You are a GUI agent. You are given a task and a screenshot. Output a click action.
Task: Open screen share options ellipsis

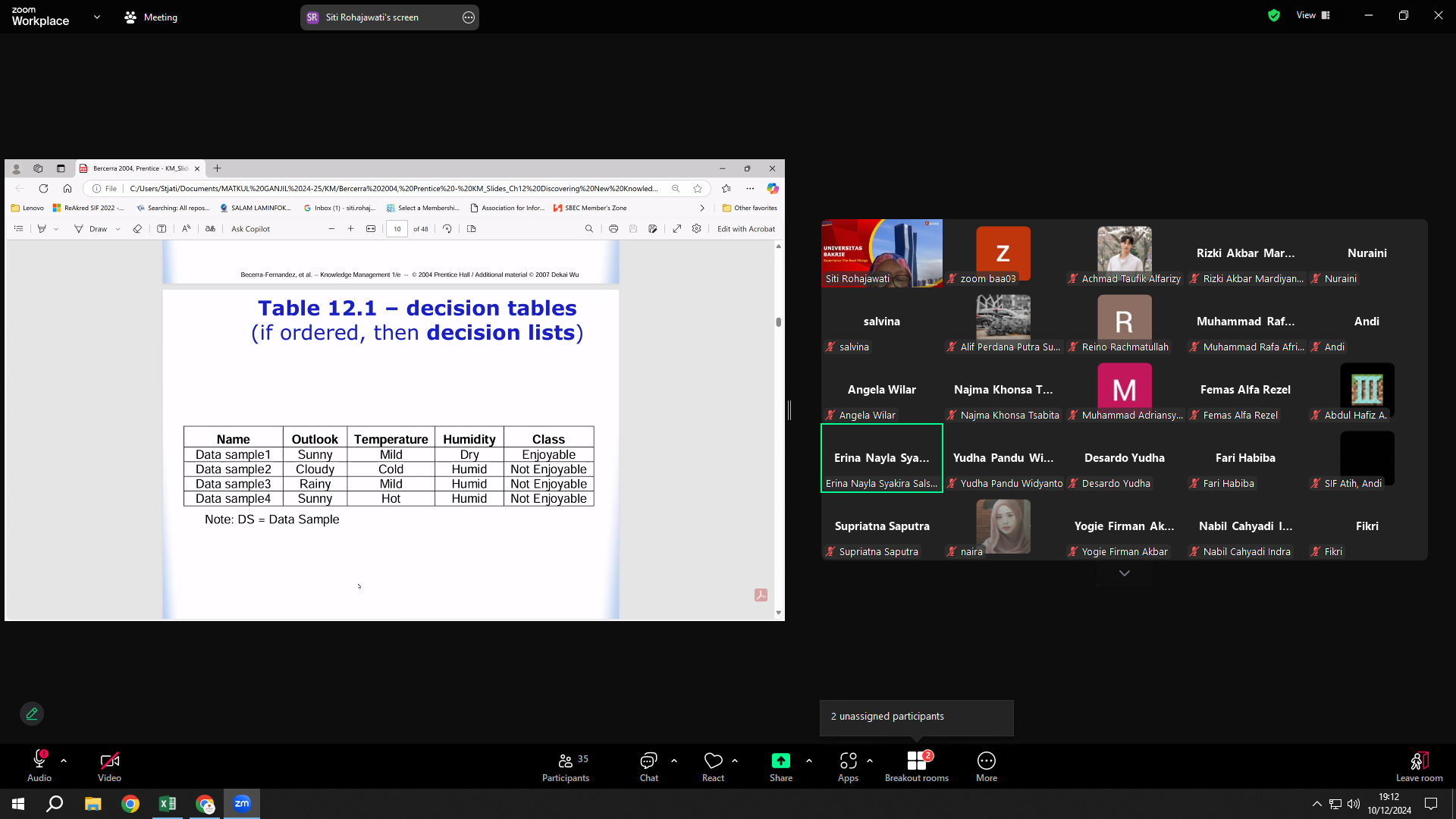click(469, 17)
